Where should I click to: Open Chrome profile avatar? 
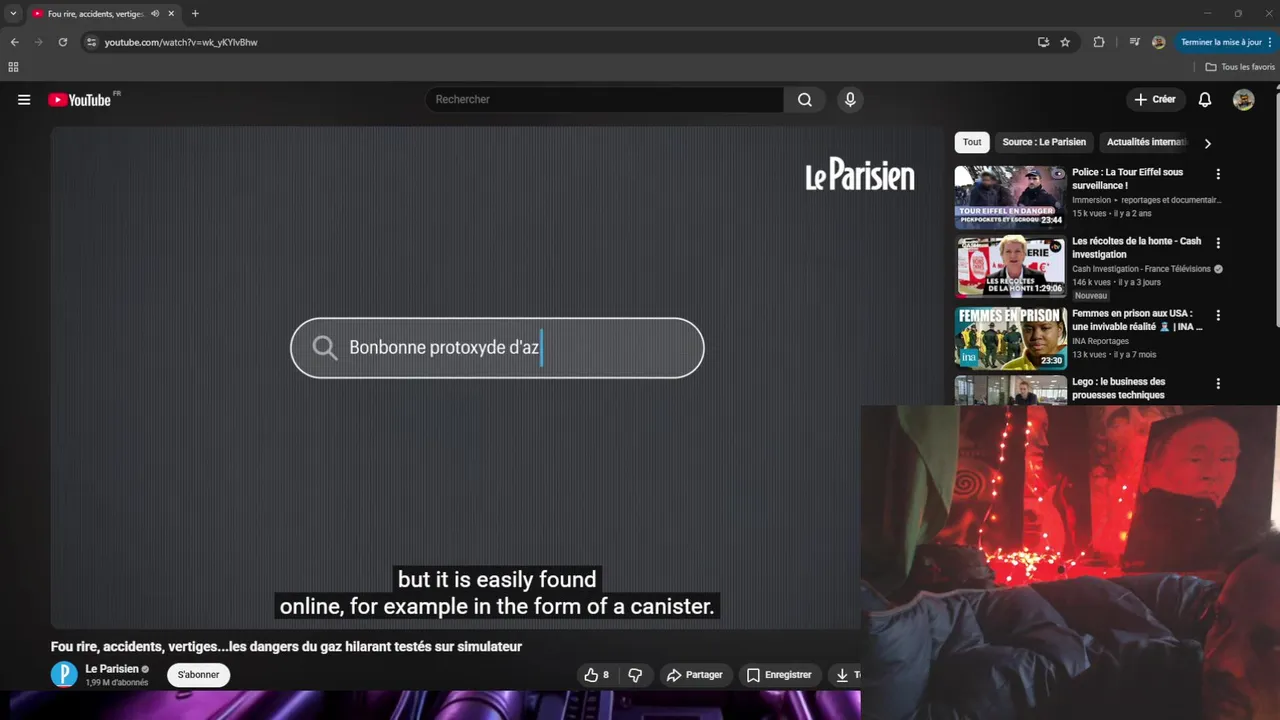pos(1158,42)
